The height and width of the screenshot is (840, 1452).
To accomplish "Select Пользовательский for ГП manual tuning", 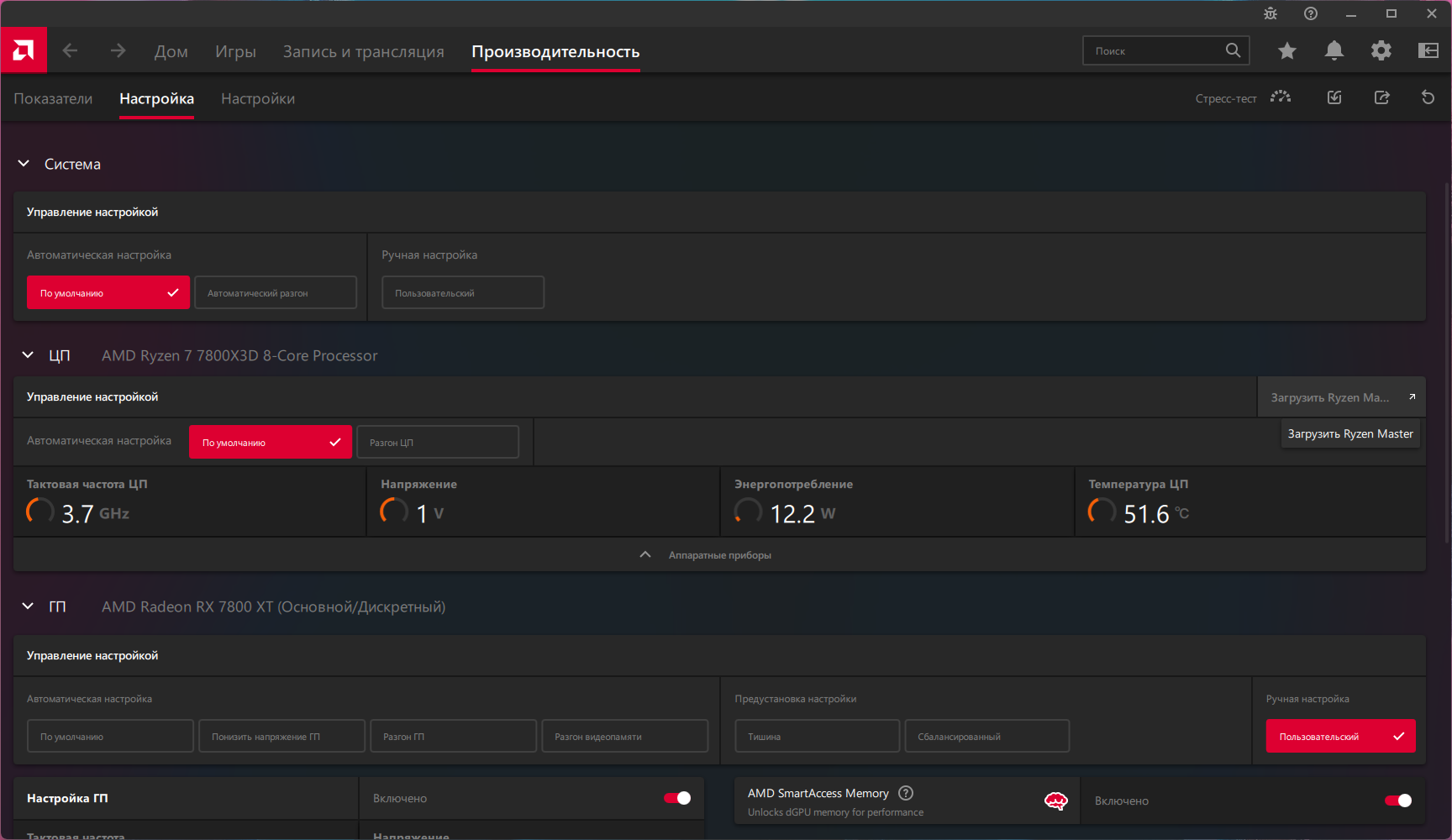I will click(1341, 737).
